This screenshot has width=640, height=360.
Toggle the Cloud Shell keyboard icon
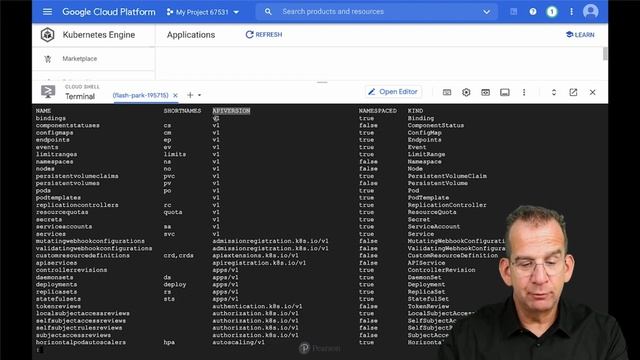coord(447,92)
